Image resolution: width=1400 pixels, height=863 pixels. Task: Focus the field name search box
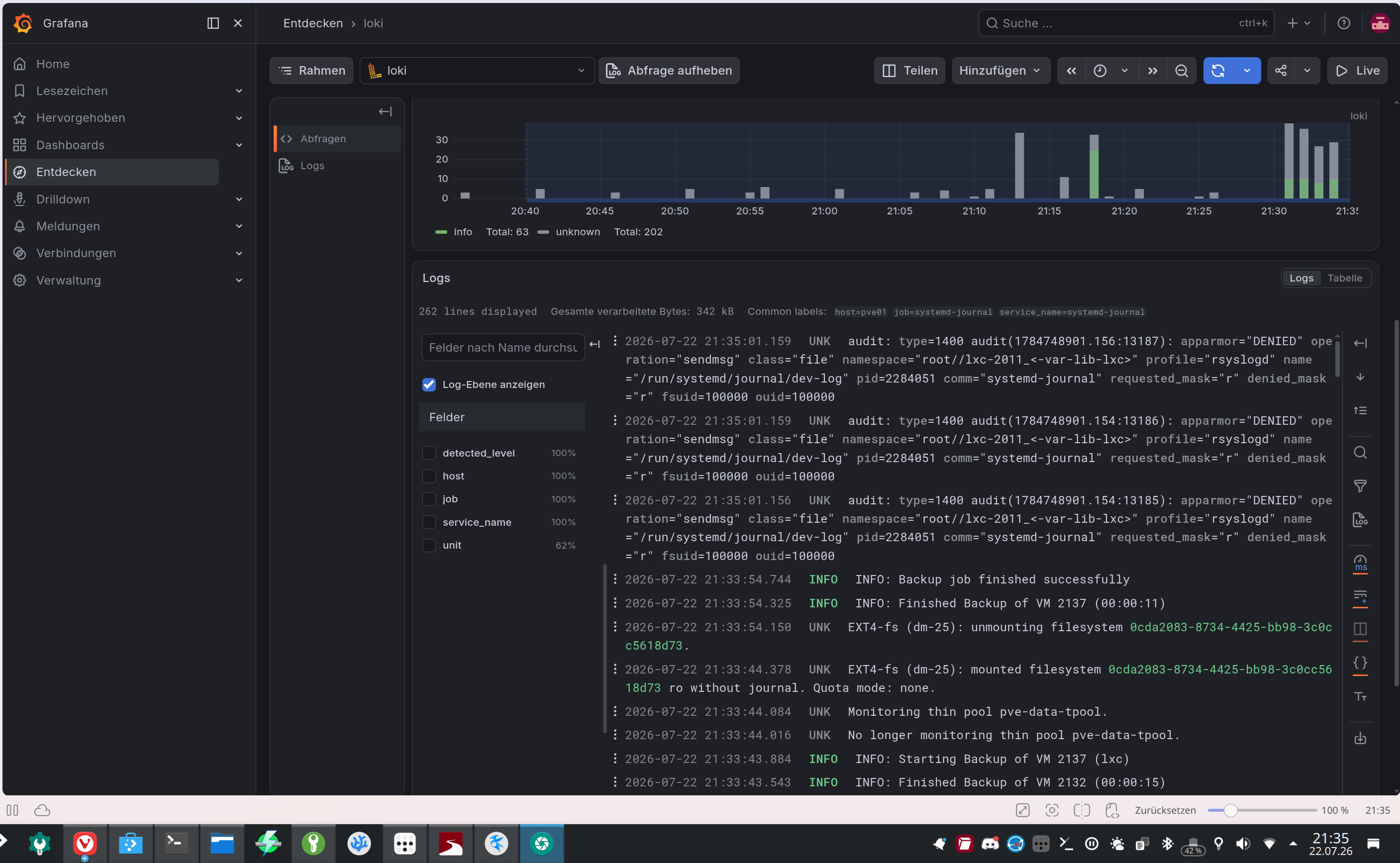point(503,348)
